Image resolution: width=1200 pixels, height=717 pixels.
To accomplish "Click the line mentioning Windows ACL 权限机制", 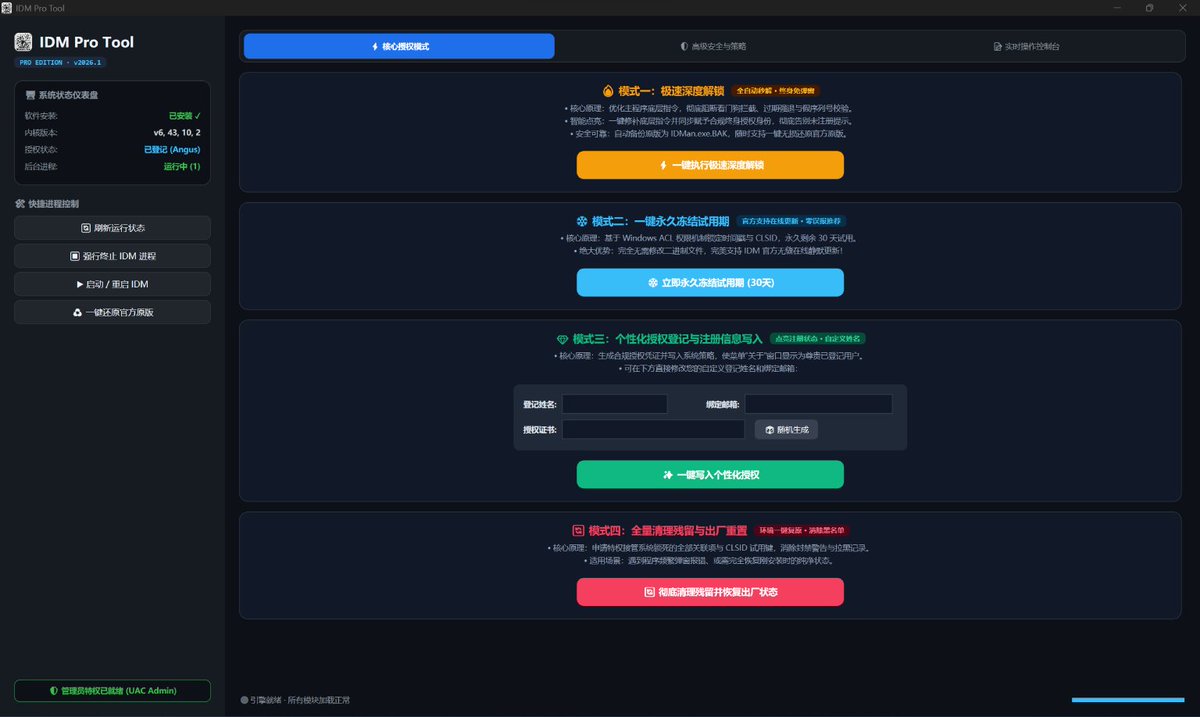I will point(709,238).
